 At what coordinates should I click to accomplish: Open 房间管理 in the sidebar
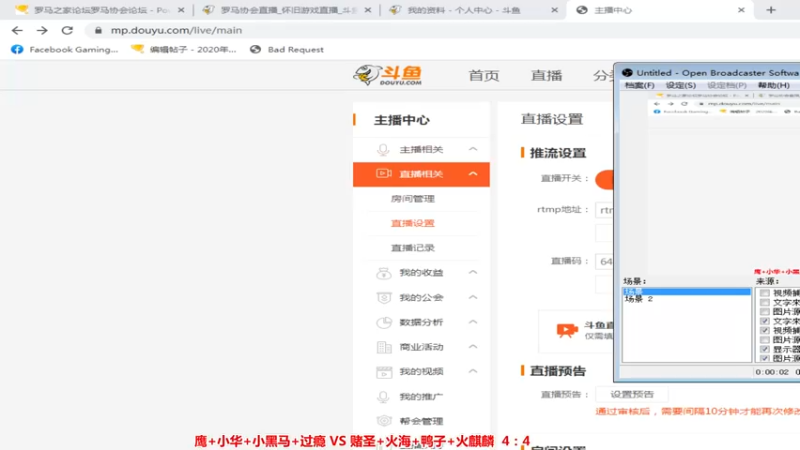pyautogui.click(x=413, y=199)
